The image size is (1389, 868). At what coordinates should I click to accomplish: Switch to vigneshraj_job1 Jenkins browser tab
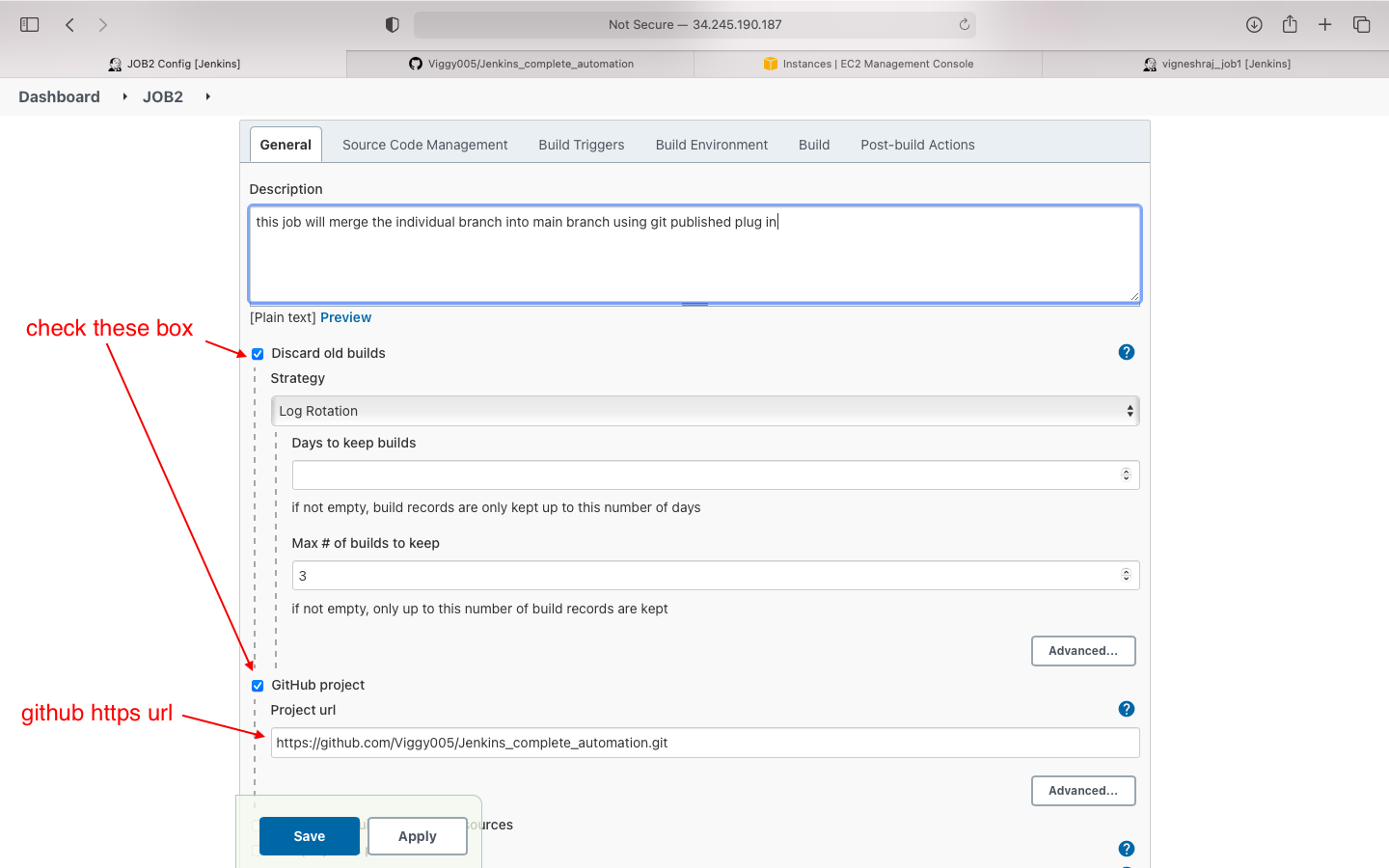(x=1215, y=64)
